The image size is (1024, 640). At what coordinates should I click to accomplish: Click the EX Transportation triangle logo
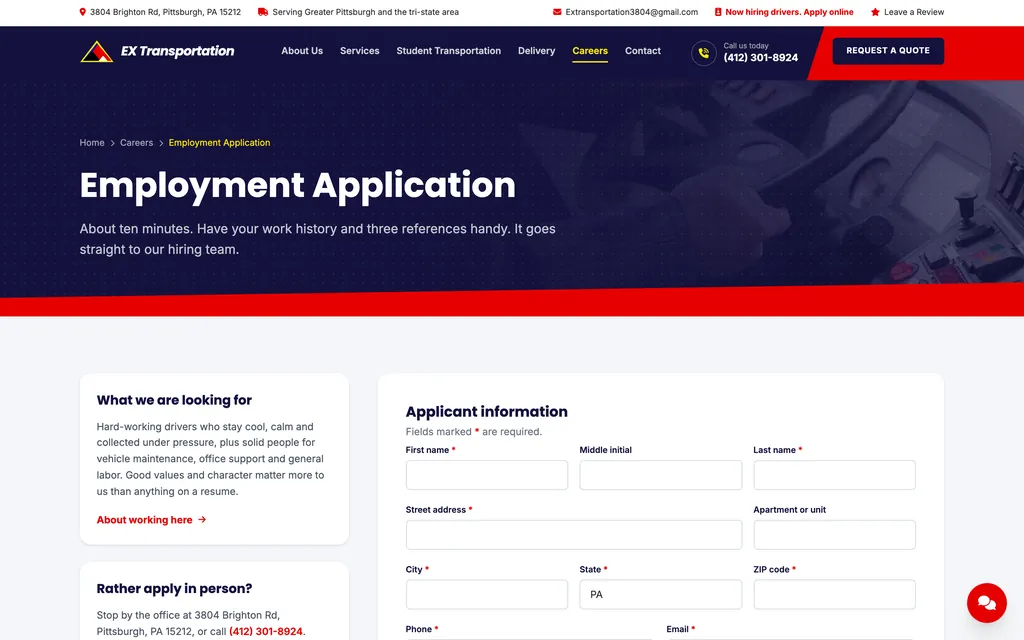pos(97,52)
